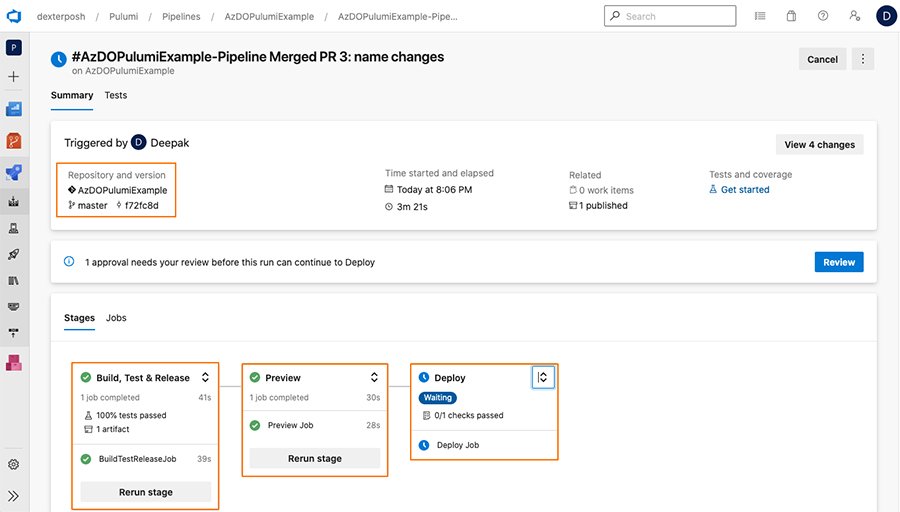
Task: Open the more actions menu beside Cancel
Action: (863, 59)
